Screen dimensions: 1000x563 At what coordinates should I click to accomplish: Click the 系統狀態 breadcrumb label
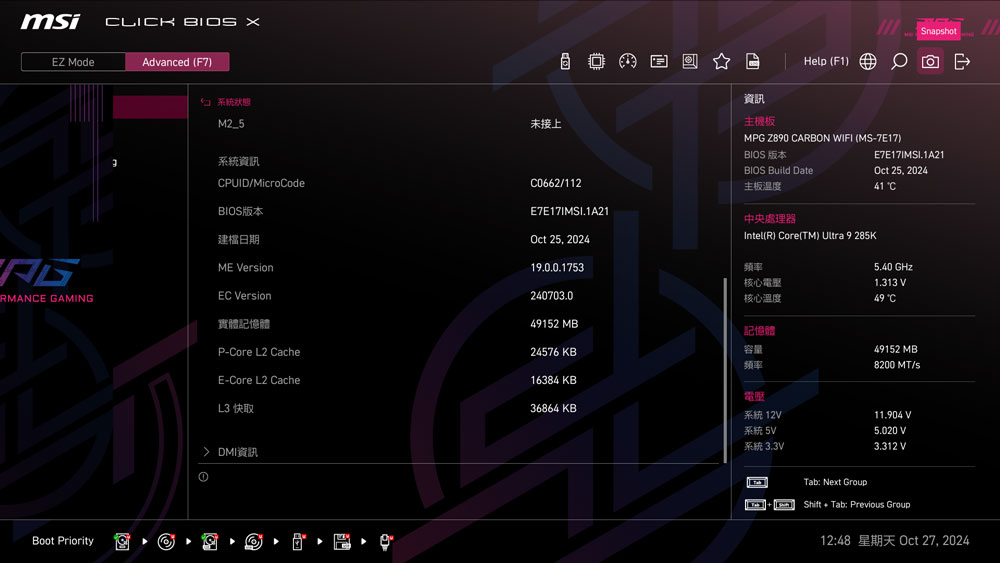pos(234,102)
